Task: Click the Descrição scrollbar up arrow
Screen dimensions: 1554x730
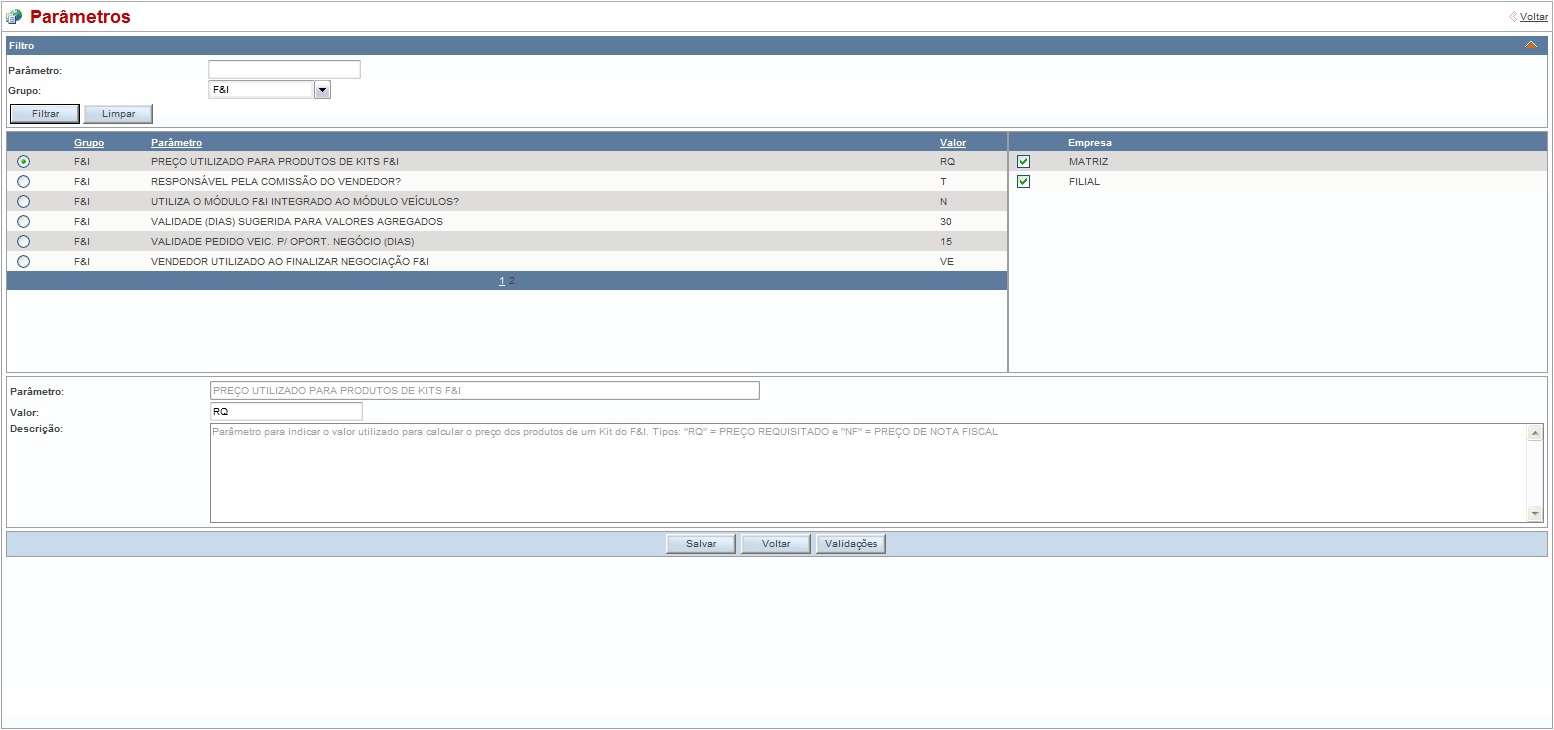Action: (1535, 432)
